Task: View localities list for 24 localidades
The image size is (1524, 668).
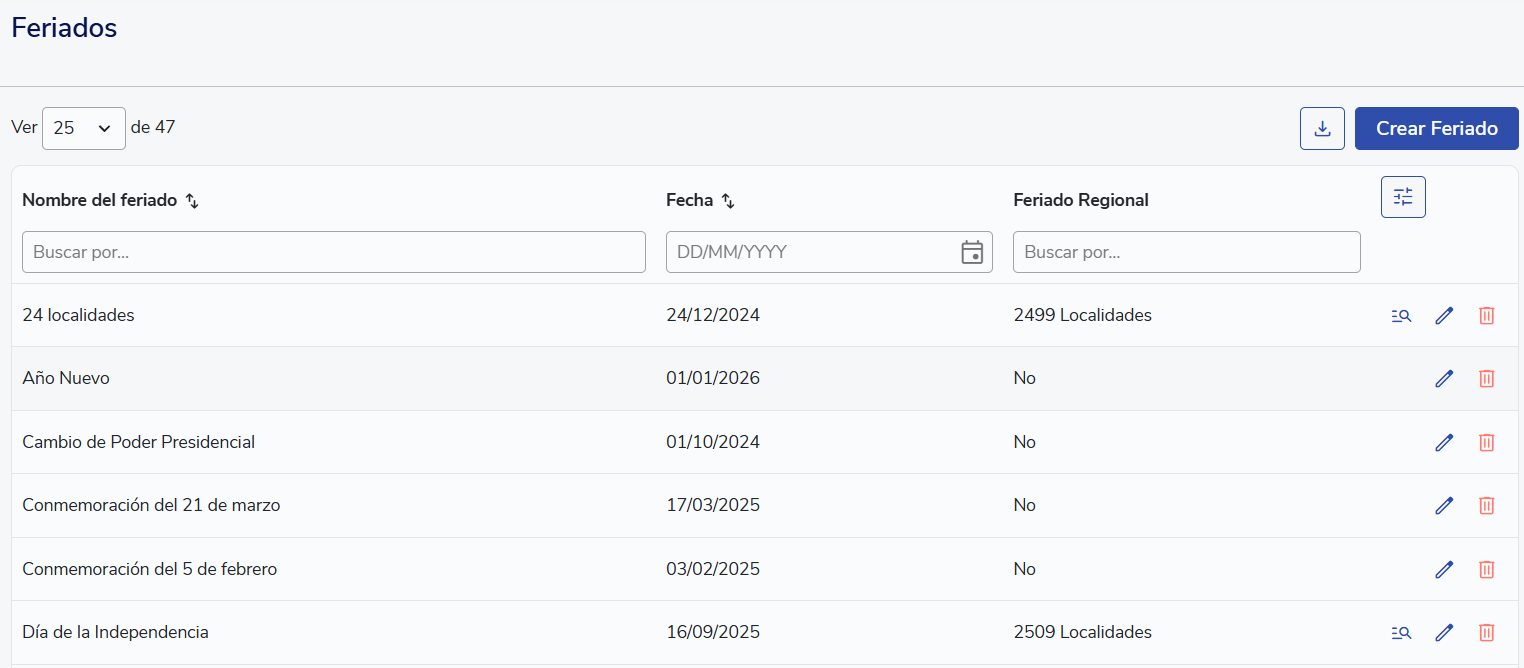Action: [1401, 316]
